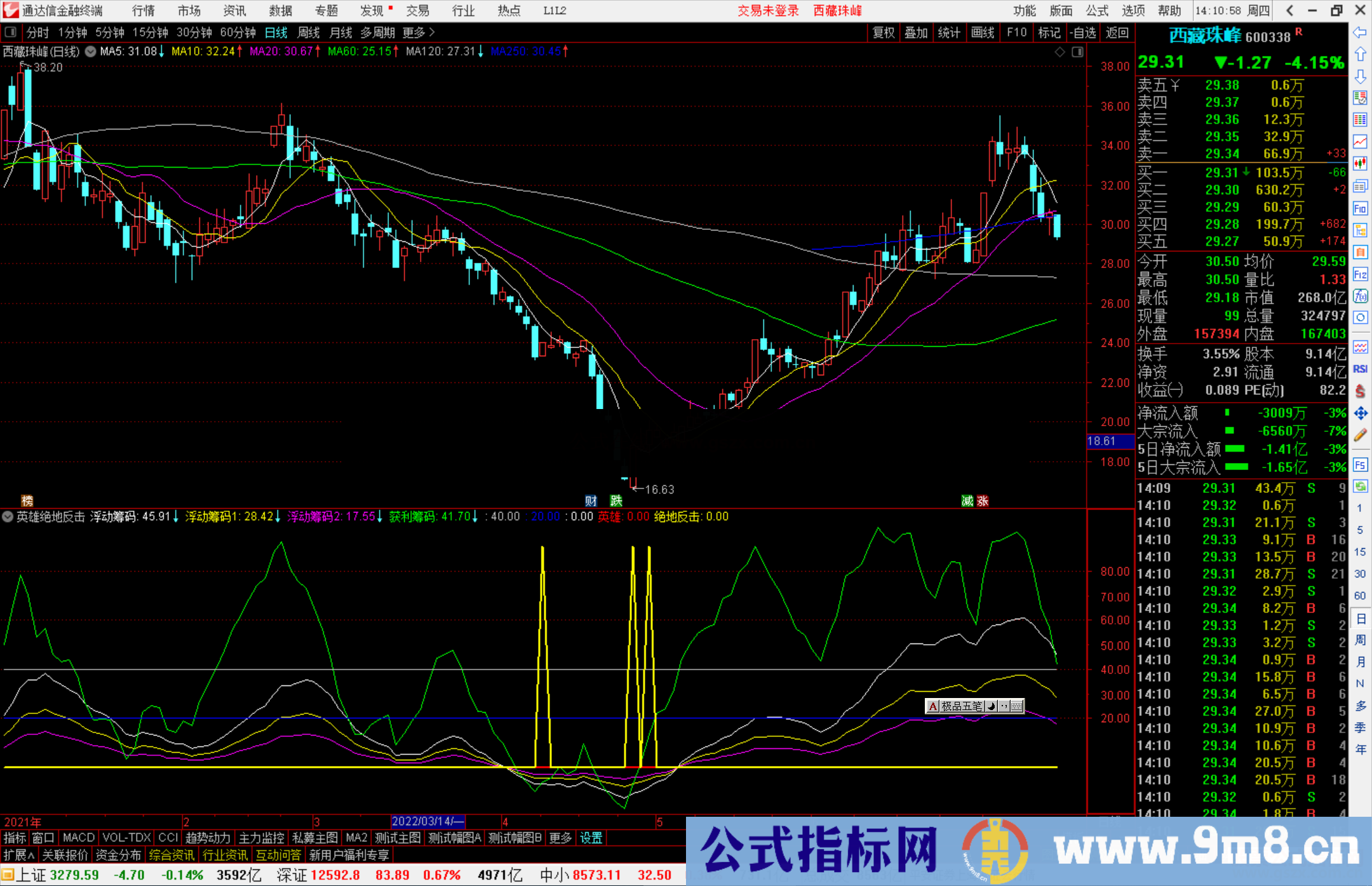Click the circle icon in right sidebar
The height and width of the screenshot is (886, 1372).
[x=1360, y=318]
